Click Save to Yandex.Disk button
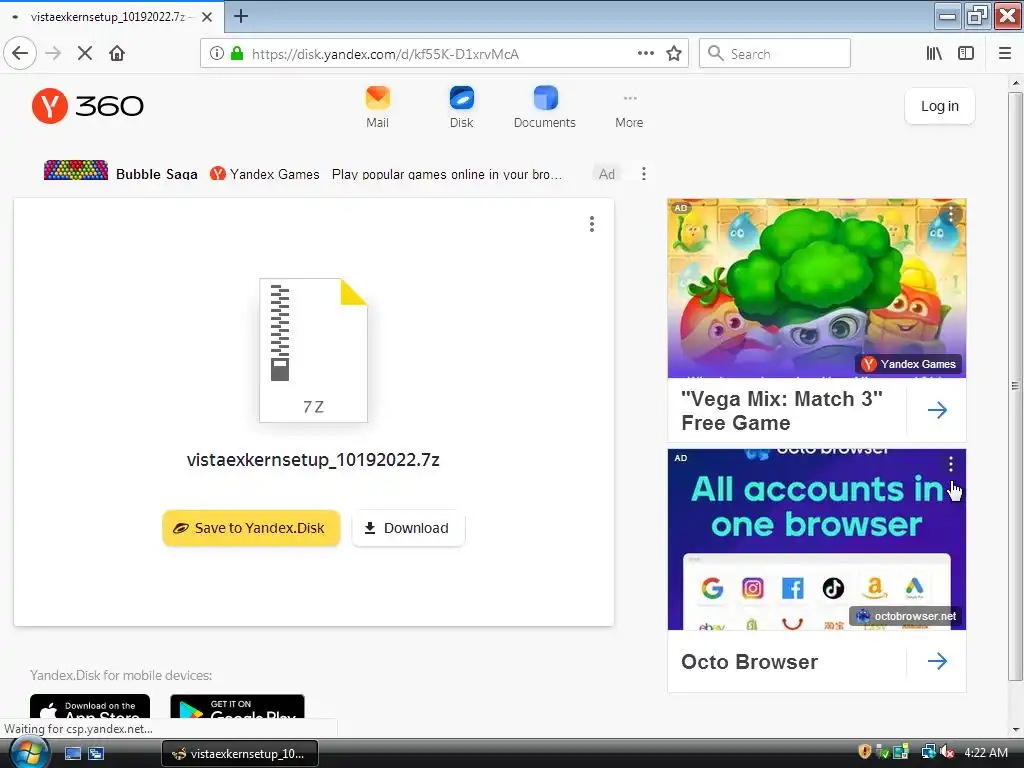Viewport: 1024px width, 768px height. point(251,528)
